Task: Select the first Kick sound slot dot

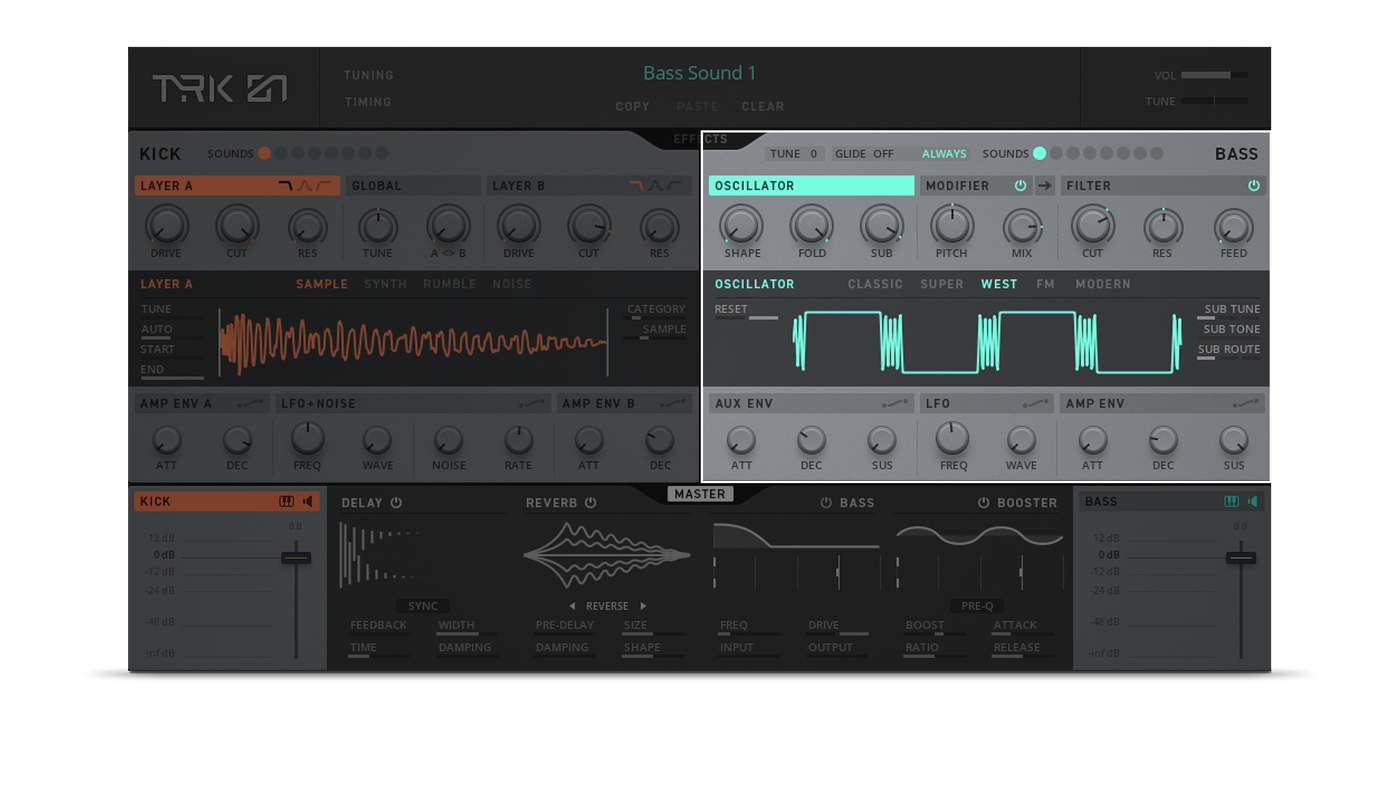Action: click(264, 154)
